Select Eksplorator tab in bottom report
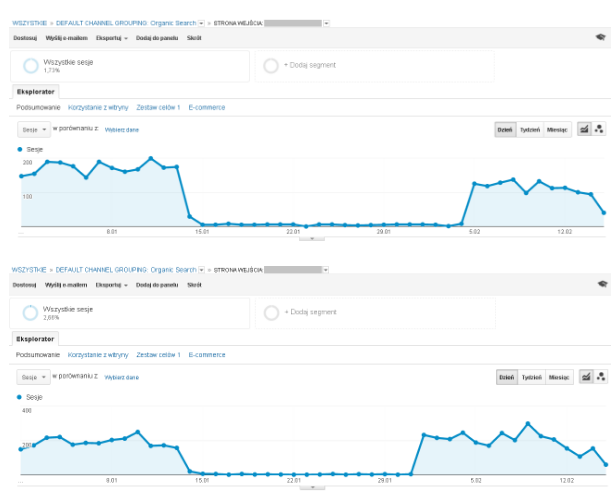The height and width of the screenshot is (493, 616). (x=35, y=339)
